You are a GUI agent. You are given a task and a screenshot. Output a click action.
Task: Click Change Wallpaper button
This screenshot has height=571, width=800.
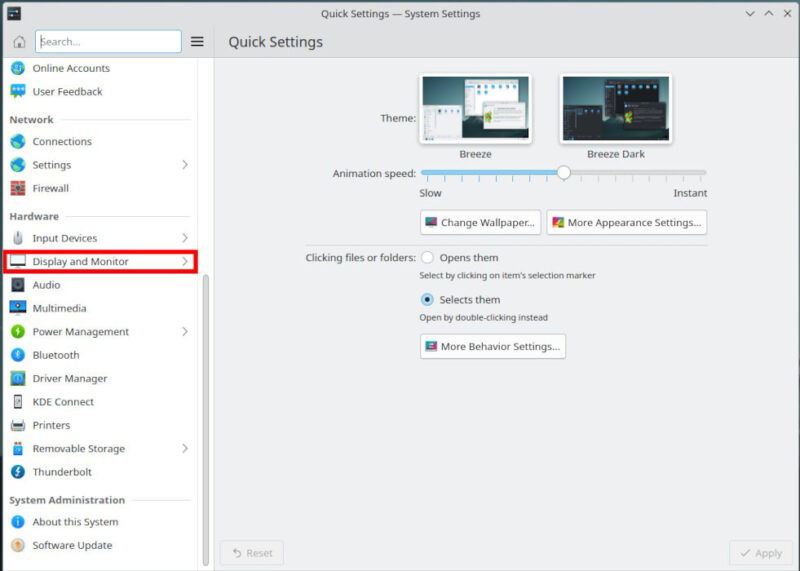click(x=480, y=222)
